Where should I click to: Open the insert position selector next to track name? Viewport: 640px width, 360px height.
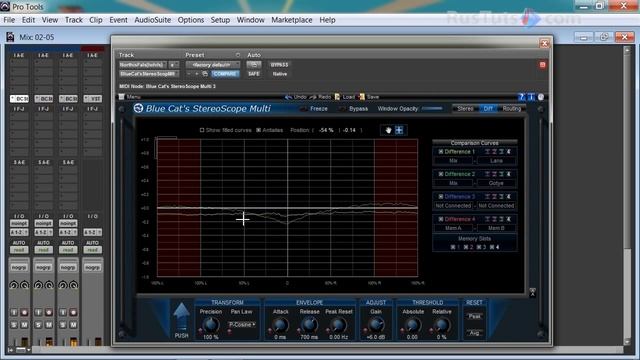click(x=174, y=64)
